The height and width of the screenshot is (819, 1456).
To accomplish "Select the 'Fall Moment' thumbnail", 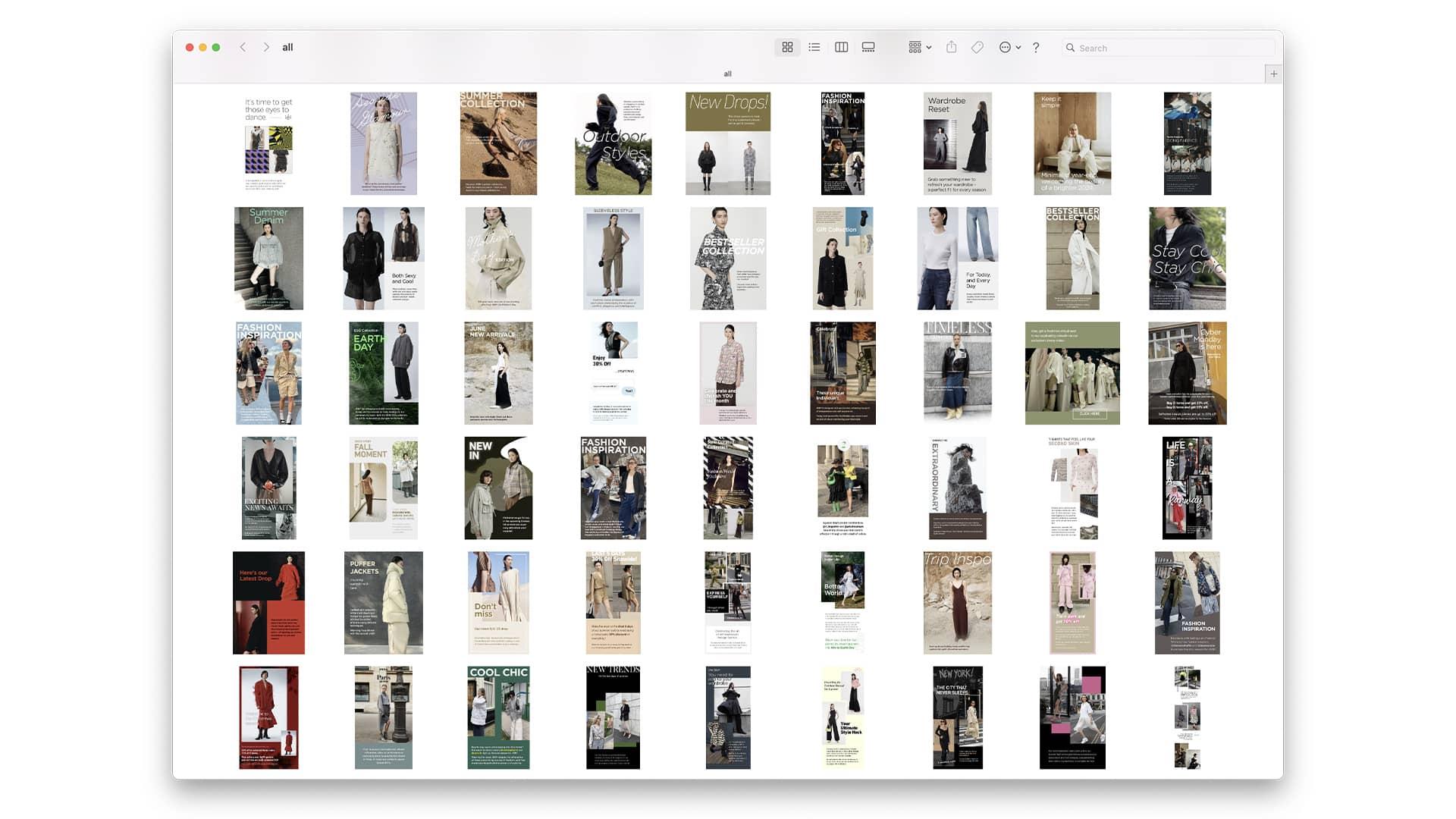I will [x=384, y=488].
